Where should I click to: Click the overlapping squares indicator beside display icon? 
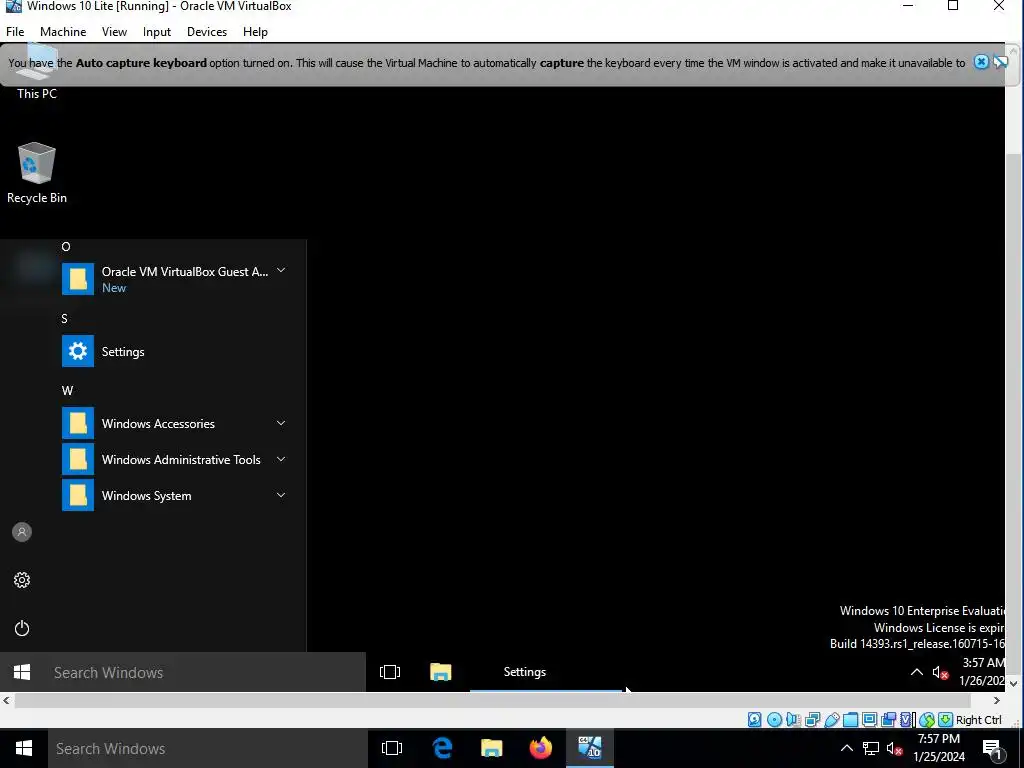pos(888,720)
